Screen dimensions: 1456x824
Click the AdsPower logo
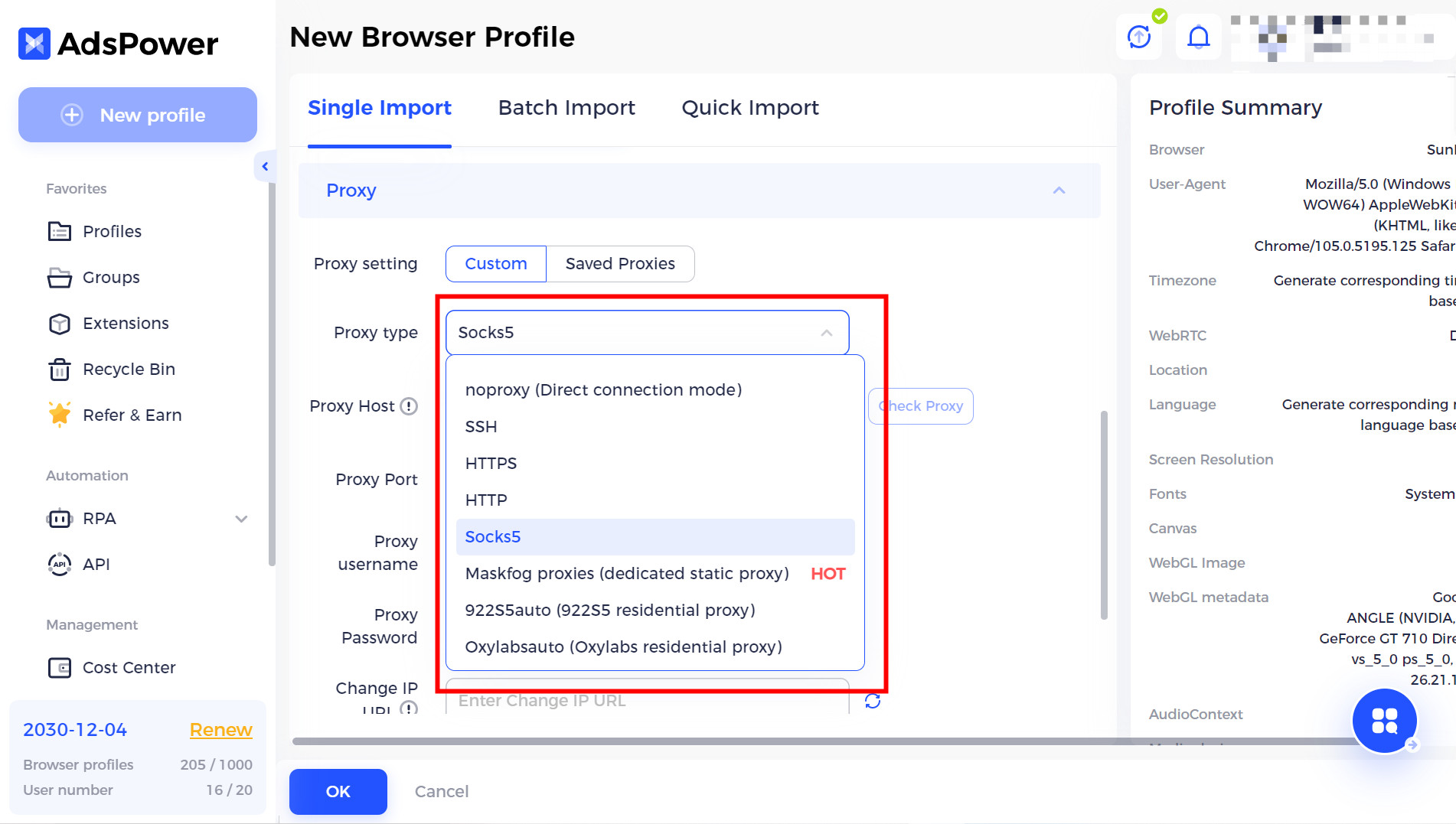tap(119, 44)
